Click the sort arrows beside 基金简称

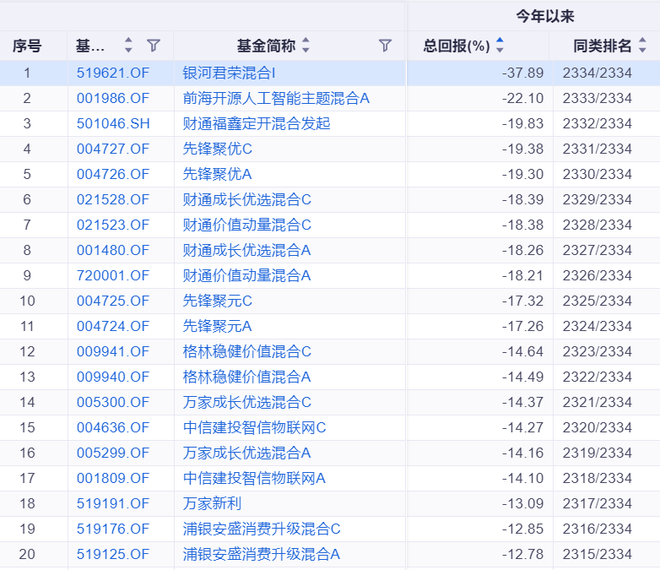click(x=306, y=46)
